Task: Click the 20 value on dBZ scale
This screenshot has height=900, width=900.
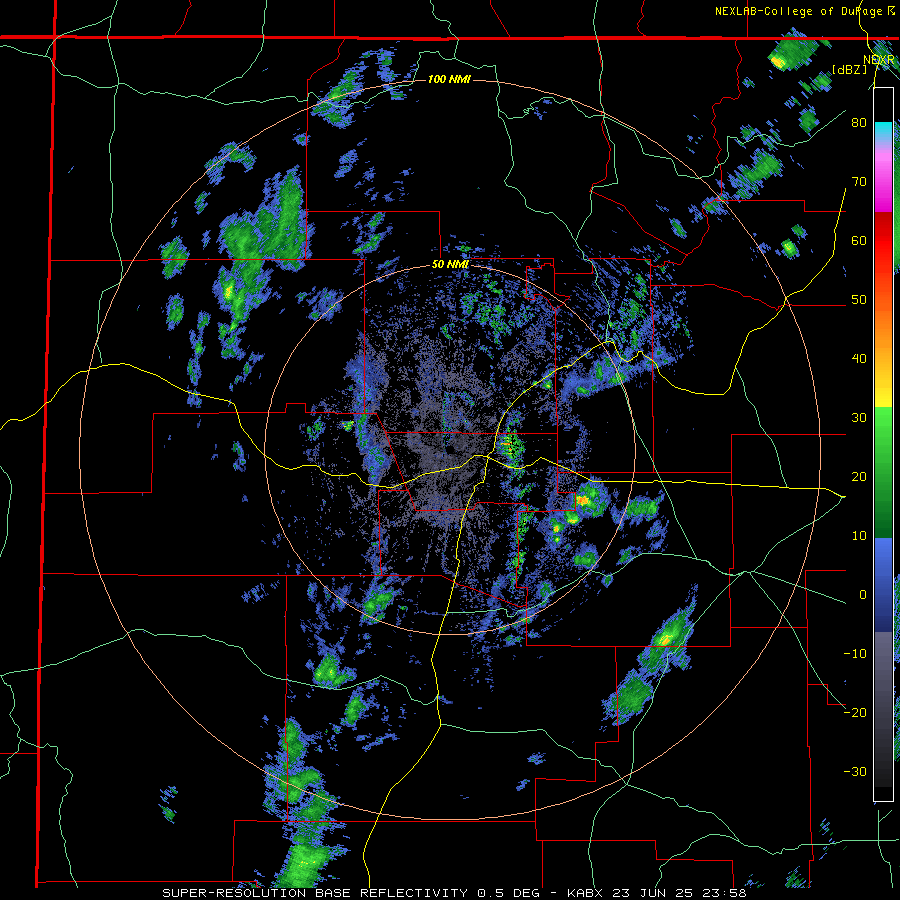Action: click(x=859, y=477)
